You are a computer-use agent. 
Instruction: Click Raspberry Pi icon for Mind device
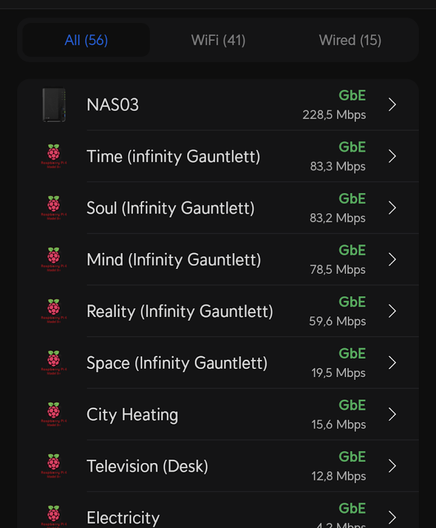(54, 259)
